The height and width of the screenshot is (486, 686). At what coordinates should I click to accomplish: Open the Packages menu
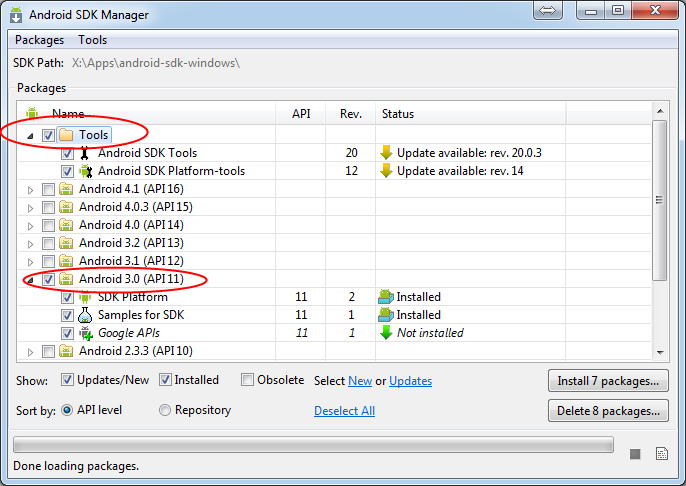[x=39, y=40]
